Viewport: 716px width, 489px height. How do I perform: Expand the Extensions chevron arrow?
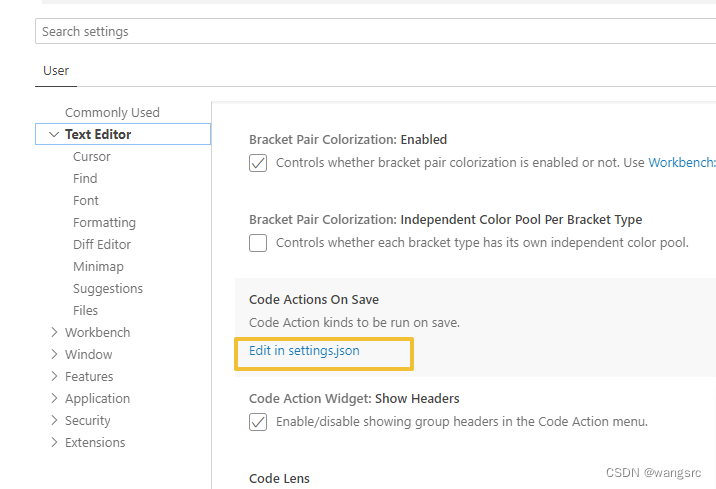(x=54, y=442)
